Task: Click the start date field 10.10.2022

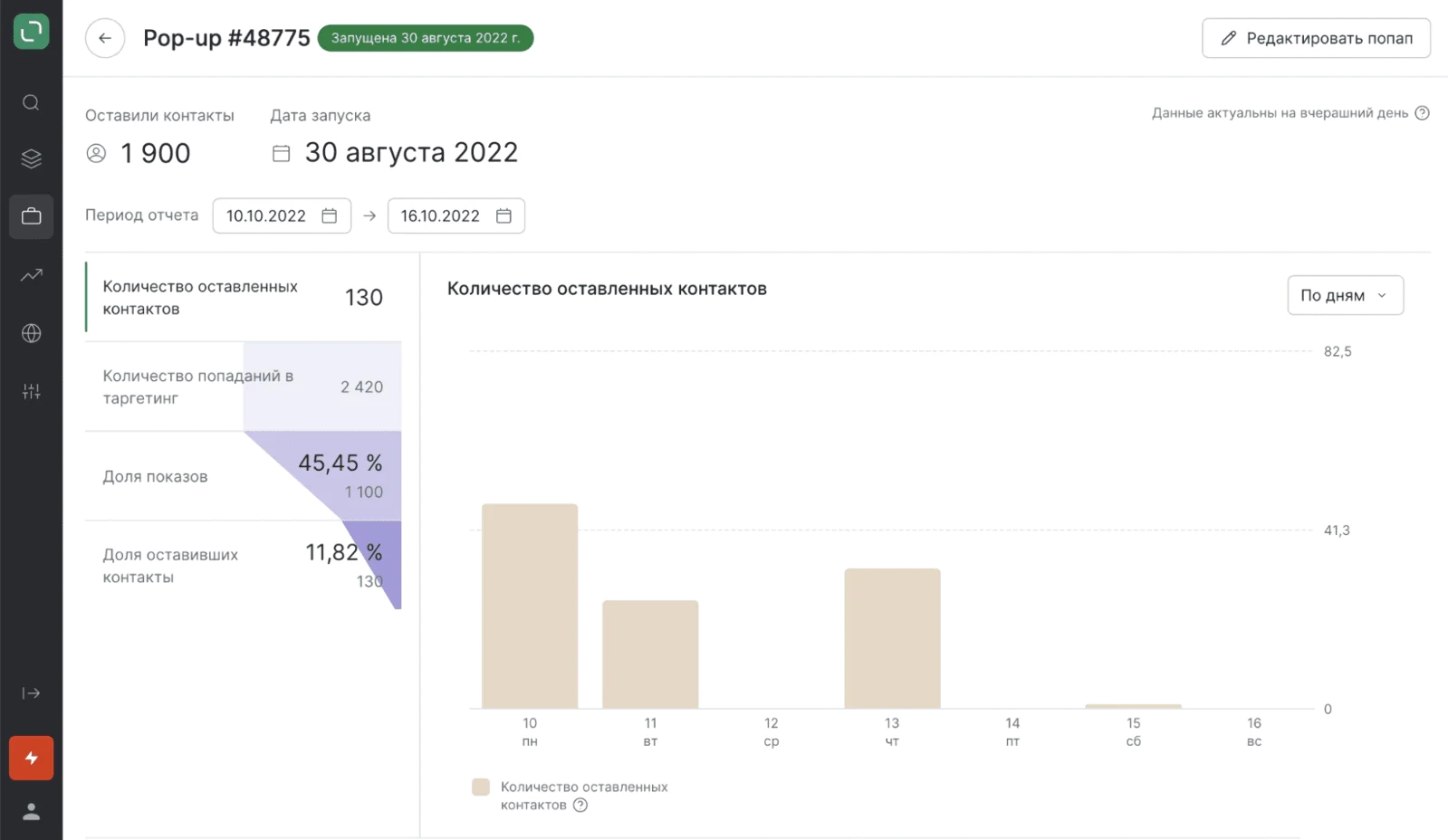Action: click(x=282, y=216)
